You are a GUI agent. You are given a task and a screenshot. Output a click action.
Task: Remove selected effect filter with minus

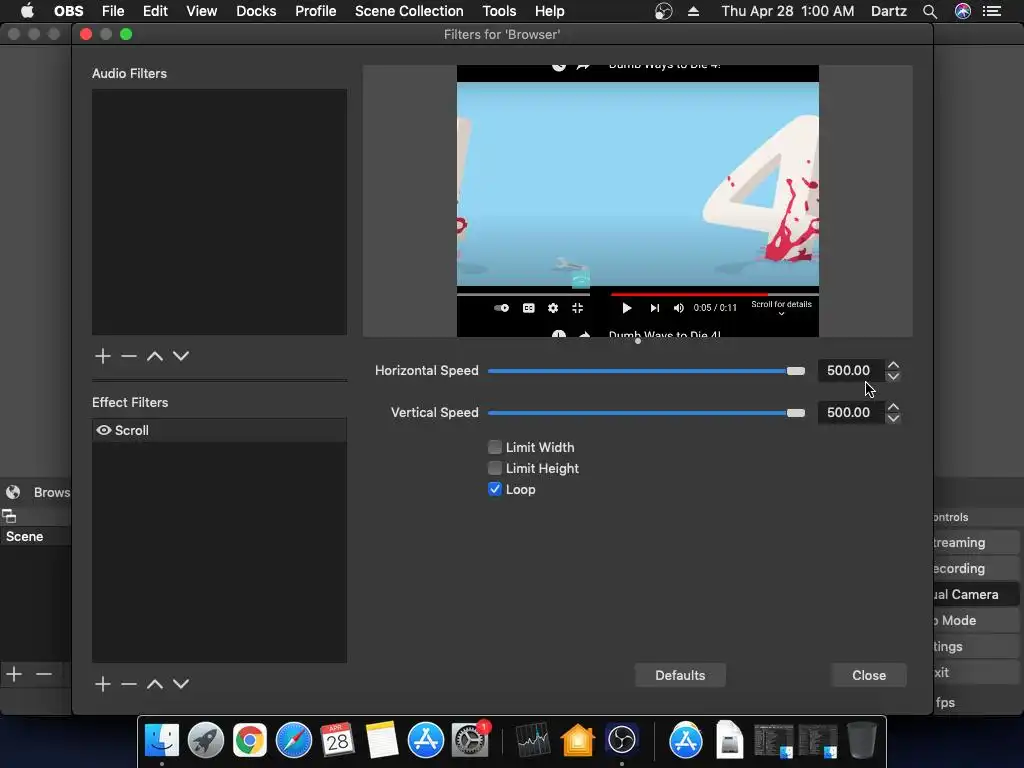coord(129,684)
